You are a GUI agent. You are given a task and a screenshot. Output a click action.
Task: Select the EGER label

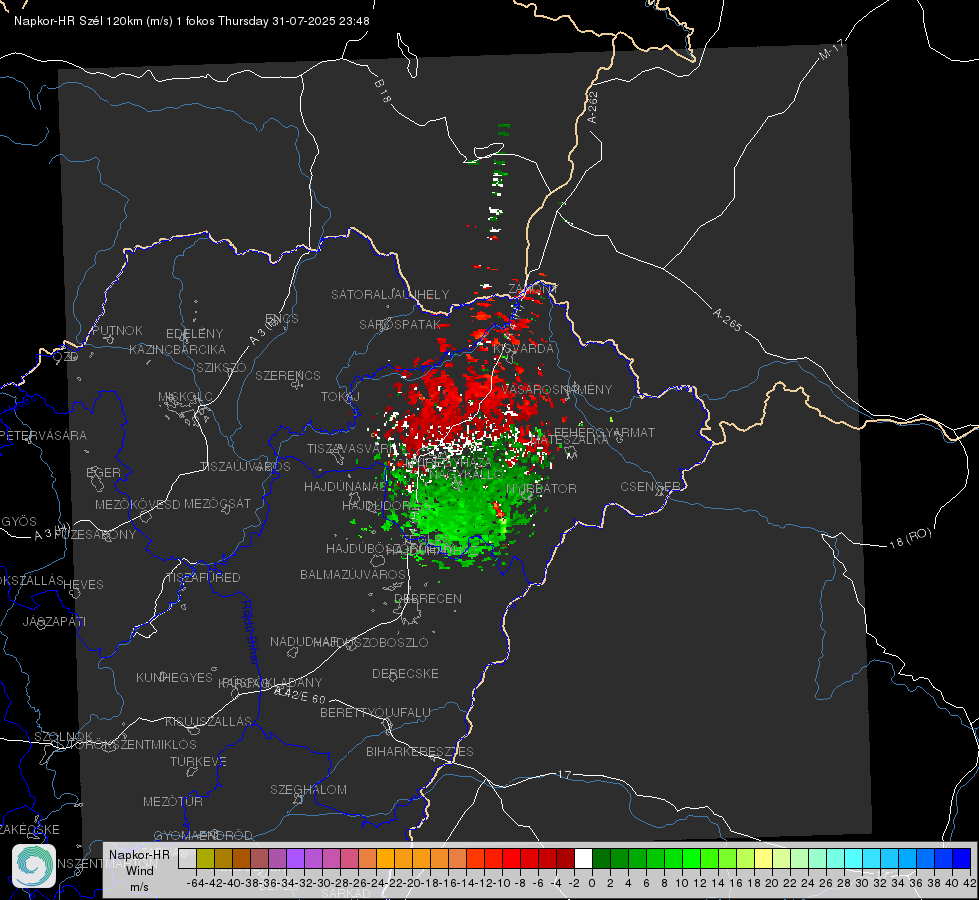[x=104, y=473]
